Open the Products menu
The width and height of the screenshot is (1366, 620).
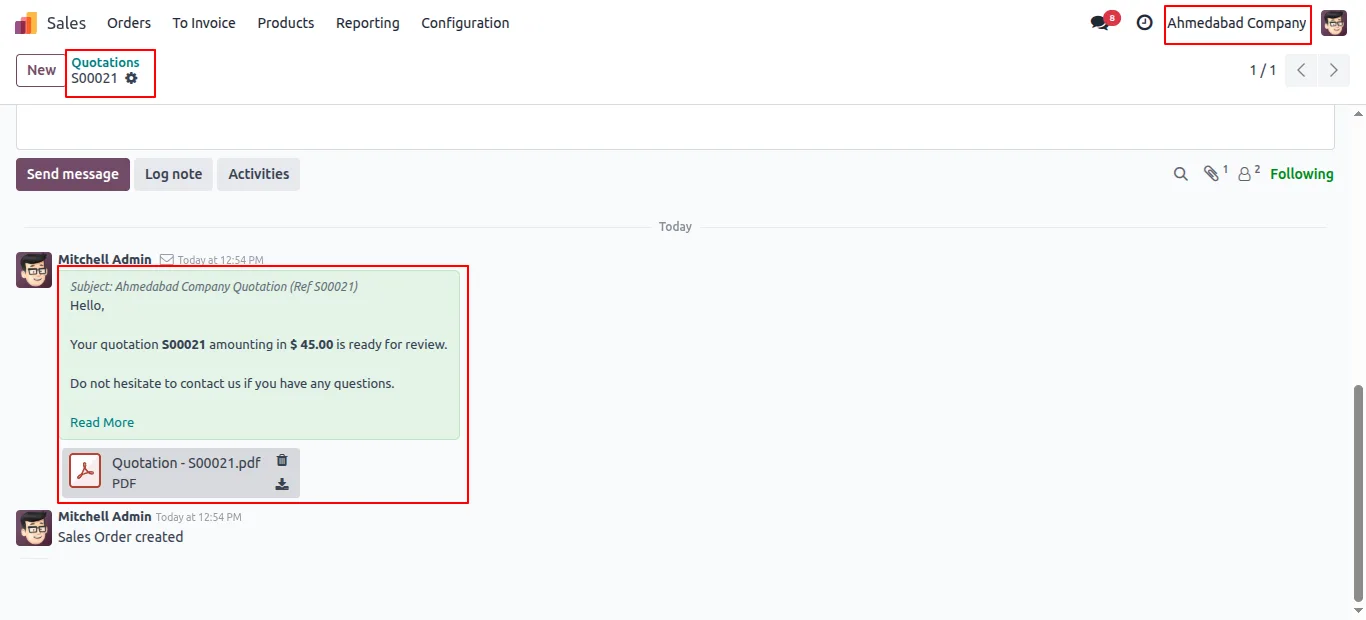coord(286,23)
